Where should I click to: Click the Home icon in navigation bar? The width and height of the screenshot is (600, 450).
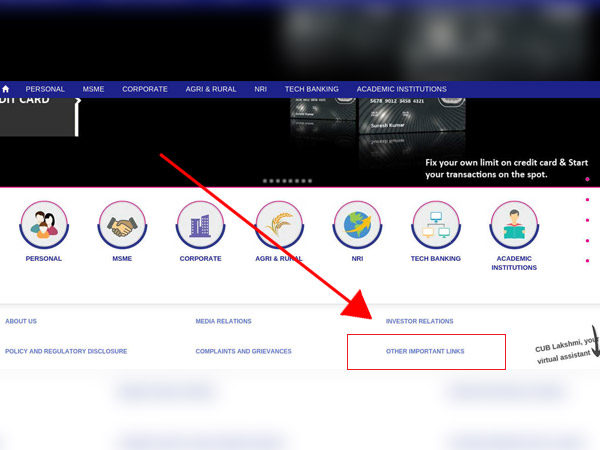(x=5, y=89)
